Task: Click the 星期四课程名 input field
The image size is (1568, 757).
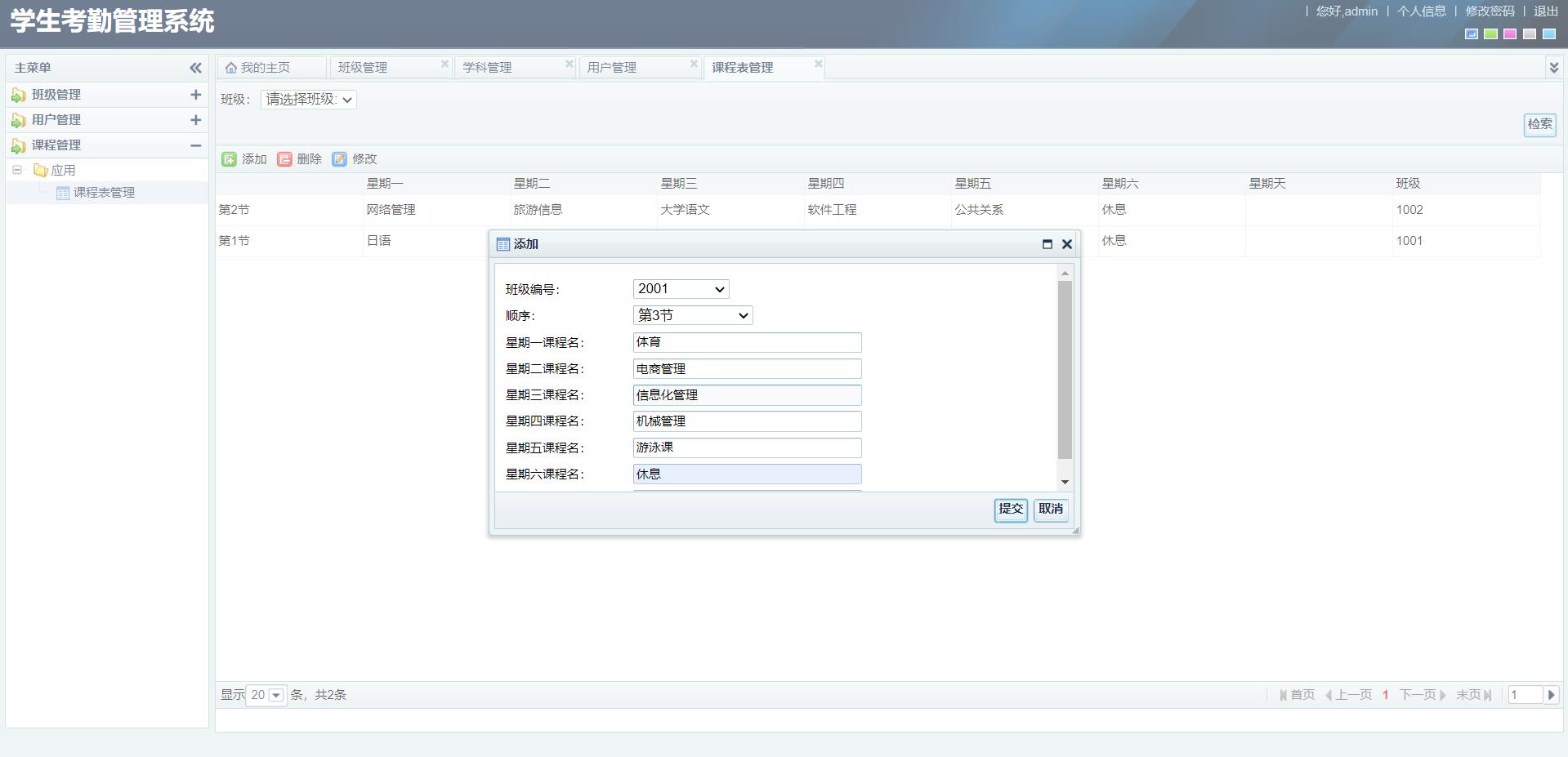Action: 747,421
